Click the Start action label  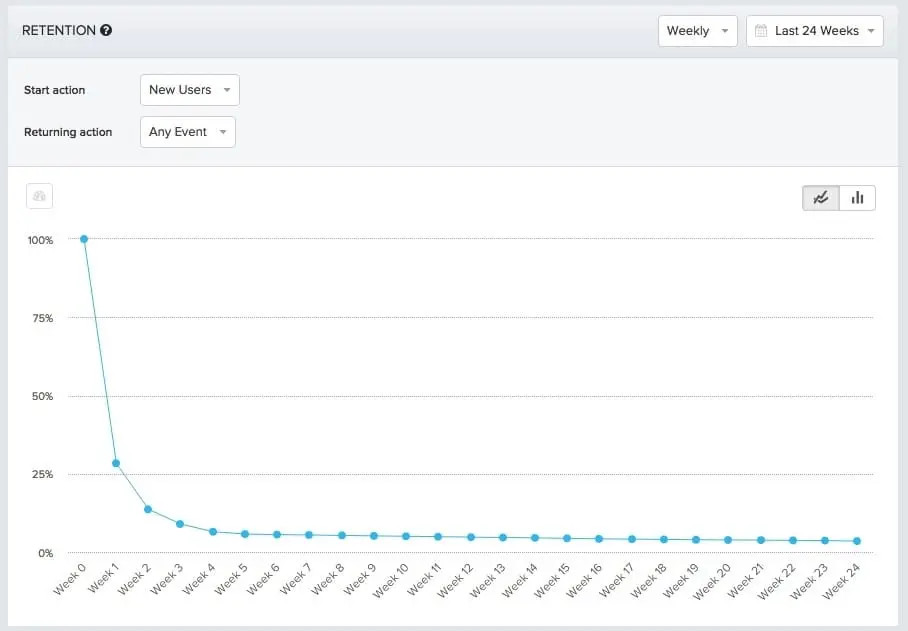[54, 90]
